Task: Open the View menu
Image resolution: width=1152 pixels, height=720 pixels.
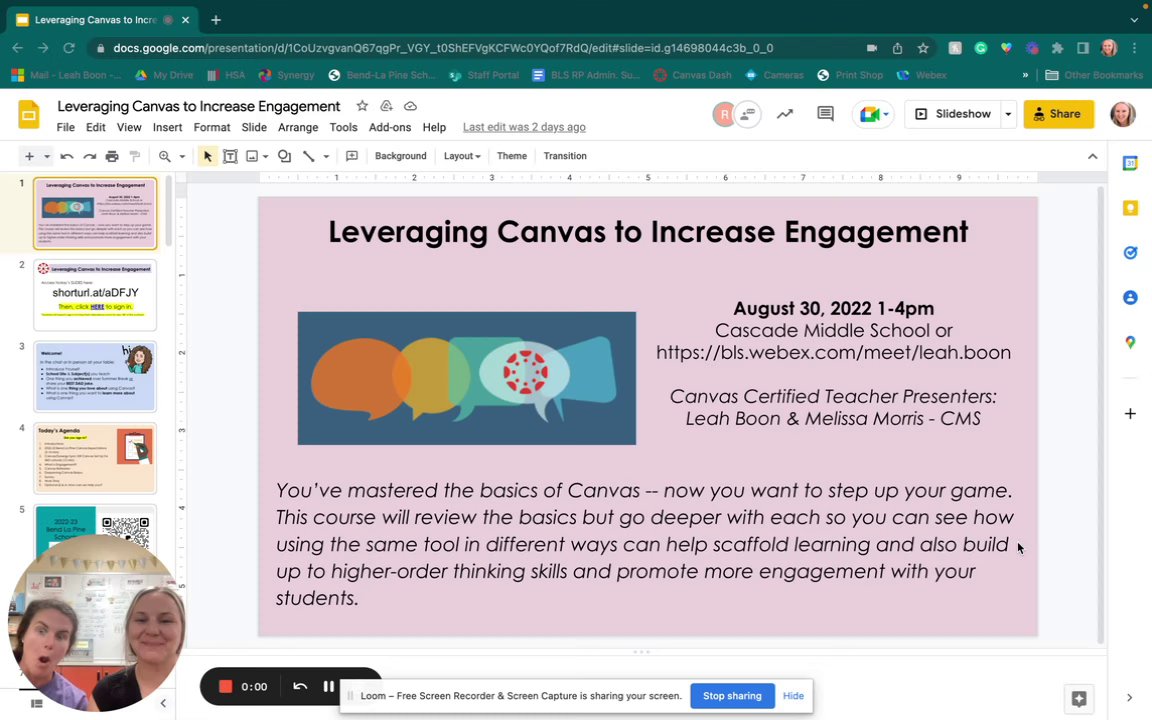Action: point(129,127)
